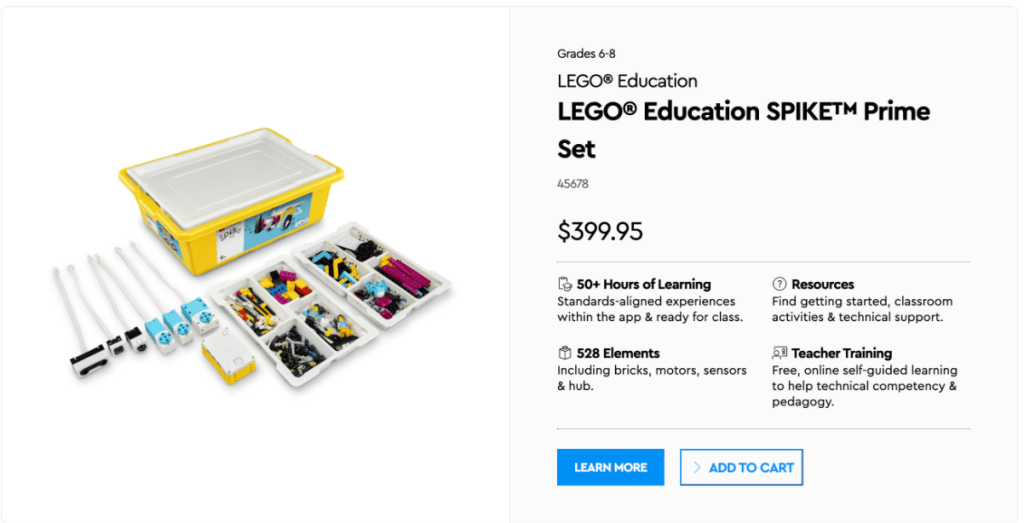Select the 528 Elements heading
This screenshot has width=1024, height=523.
[x=617, y=353]
